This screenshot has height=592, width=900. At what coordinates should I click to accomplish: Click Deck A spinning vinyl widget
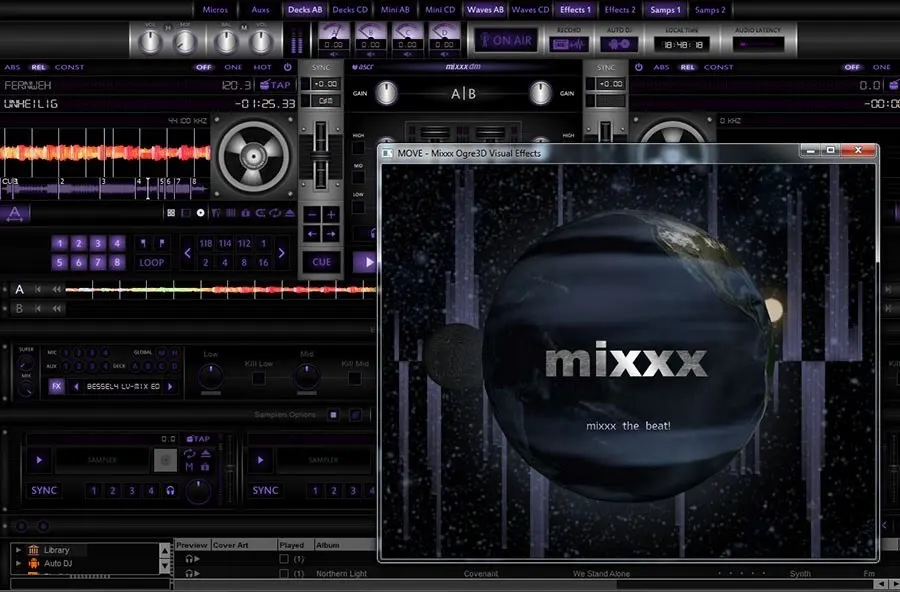[253, 156]
